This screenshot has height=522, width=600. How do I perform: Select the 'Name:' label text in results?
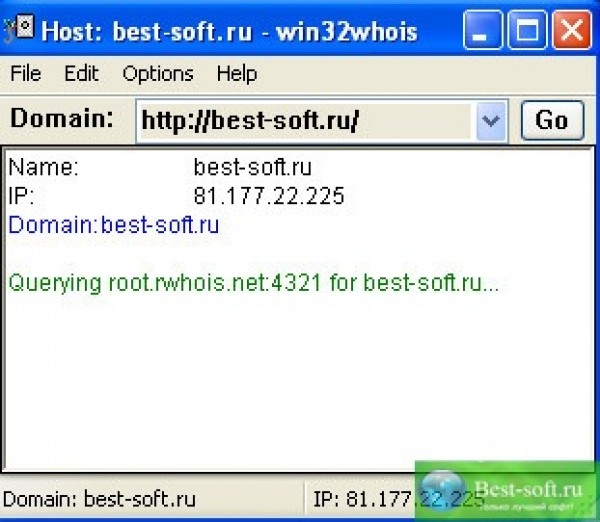[x=44, y=167]
